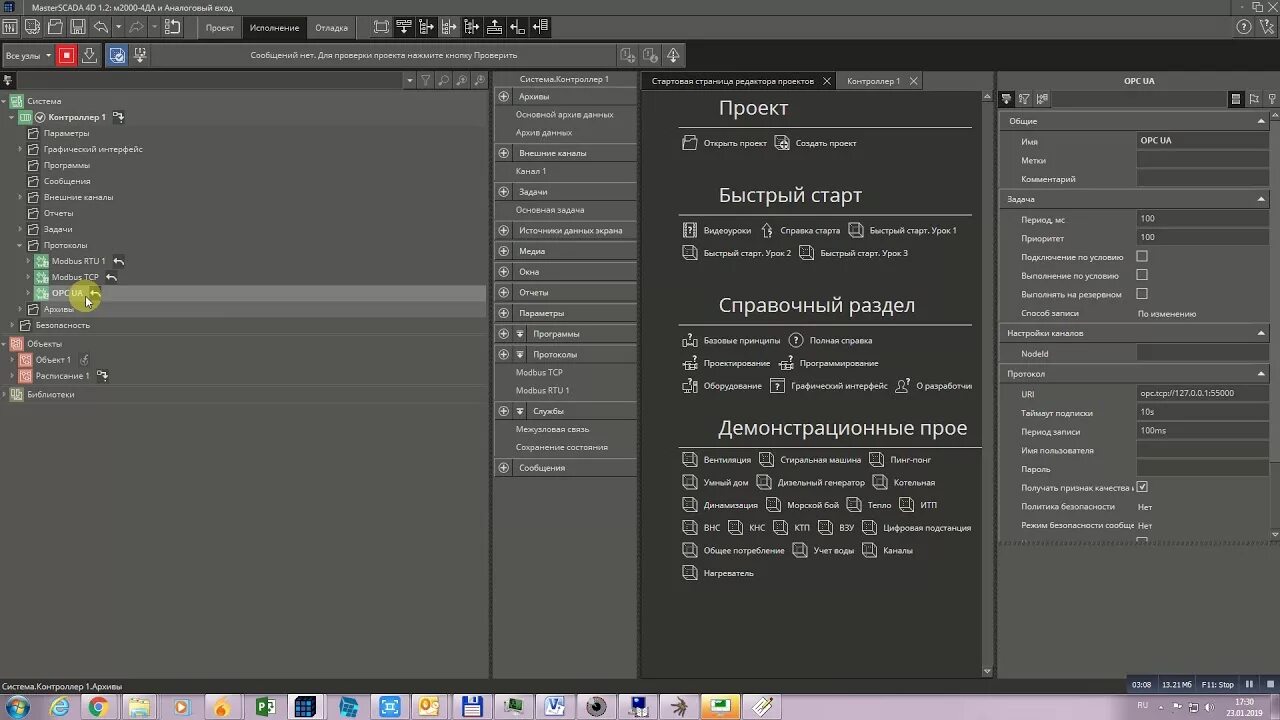Click the help question-mark icon at top right

[x=1243, y=27]
